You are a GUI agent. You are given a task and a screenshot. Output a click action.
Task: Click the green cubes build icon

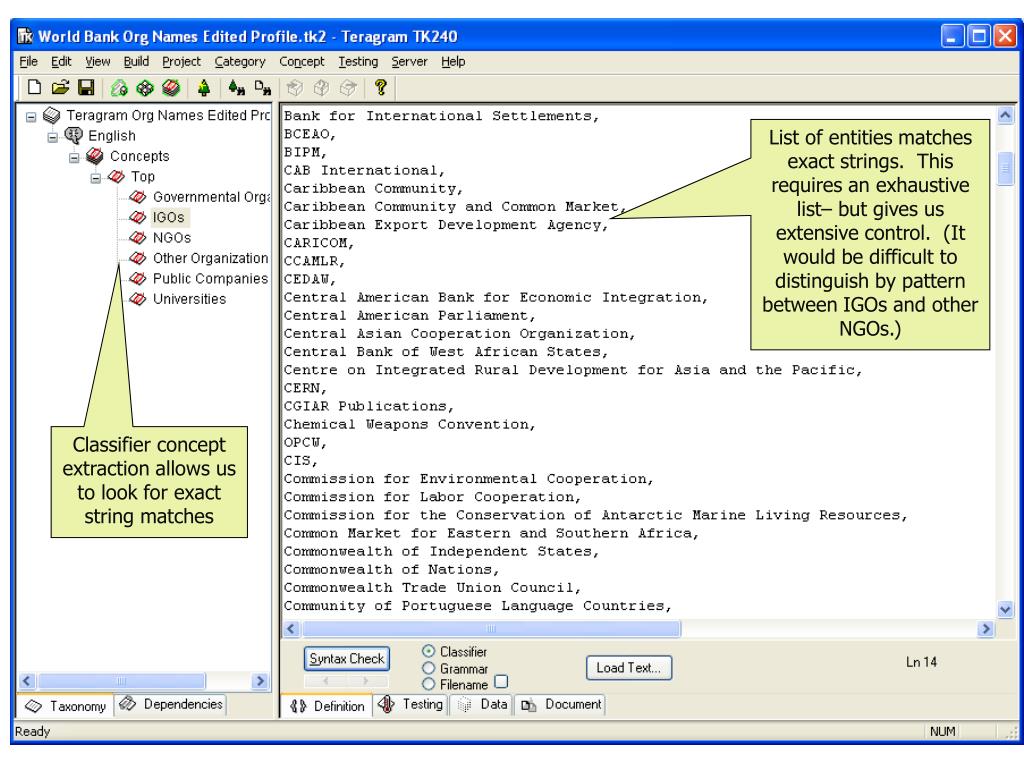point(145,88)
